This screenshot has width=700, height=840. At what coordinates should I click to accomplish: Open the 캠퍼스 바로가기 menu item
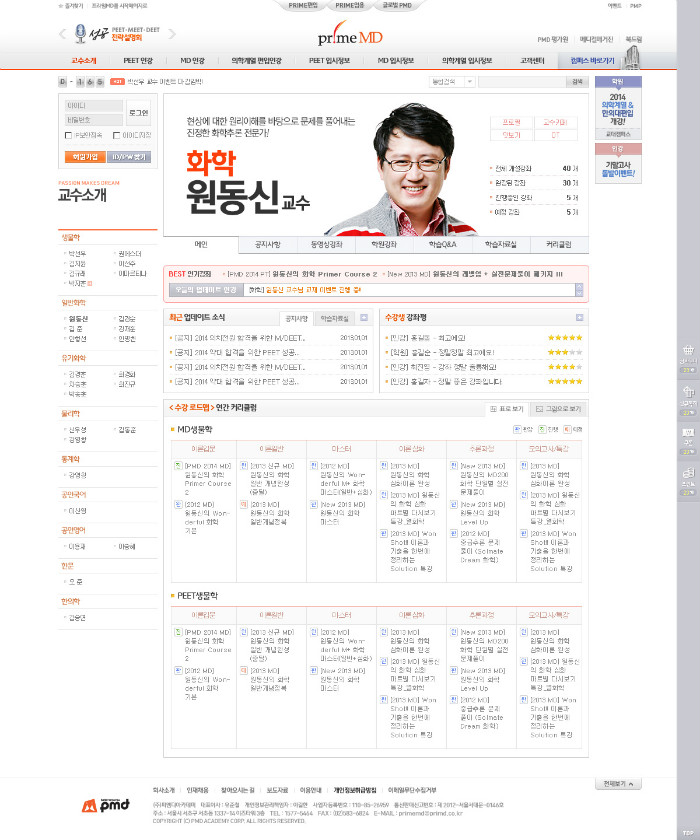(592, 61)
